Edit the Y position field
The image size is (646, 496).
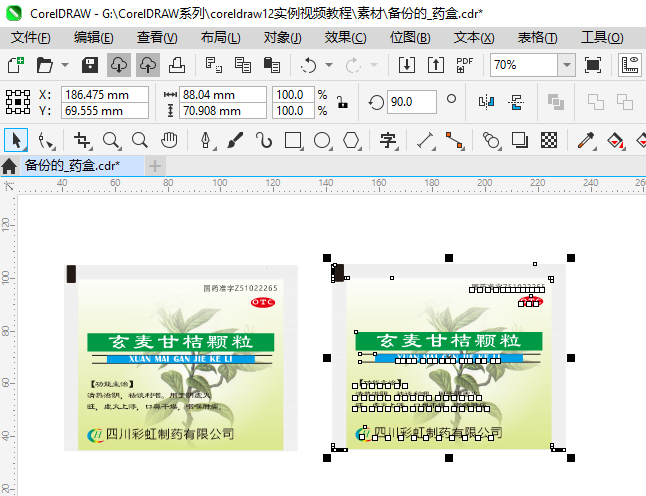[105, 111]
